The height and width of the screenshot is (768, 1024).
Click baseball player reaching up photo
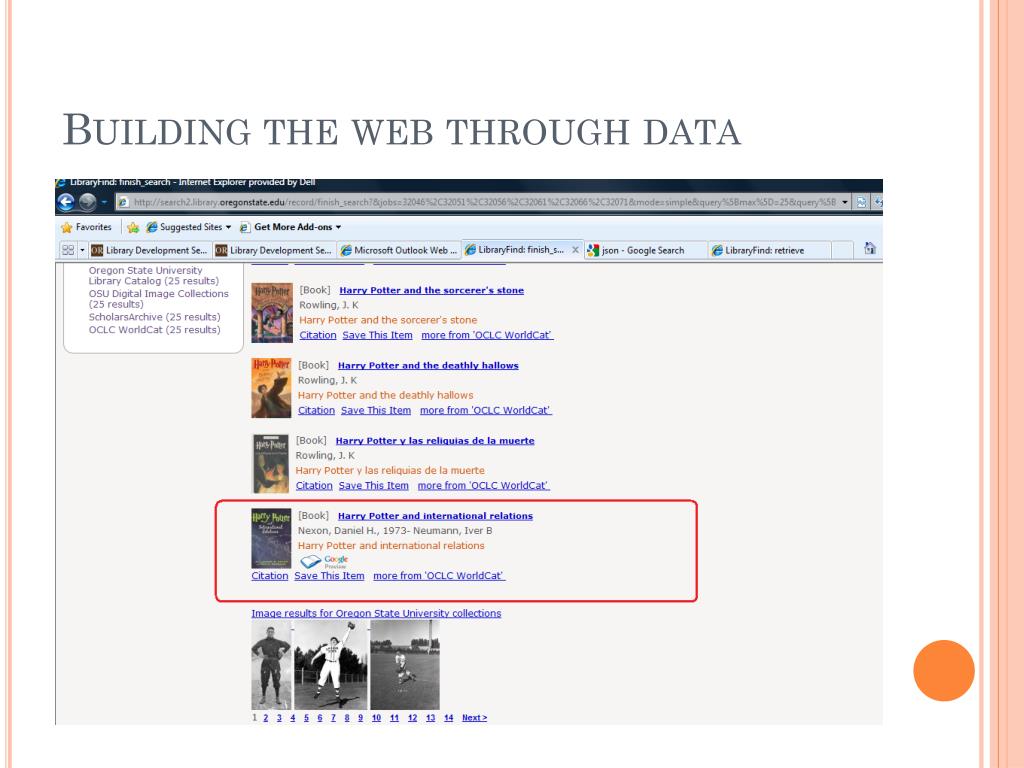(x=330, y=665)
